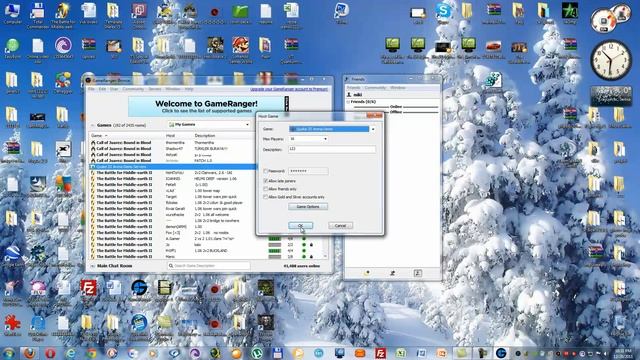Open Word from the taskbar
The image size is (640, 360).
[x=421, y=353]
